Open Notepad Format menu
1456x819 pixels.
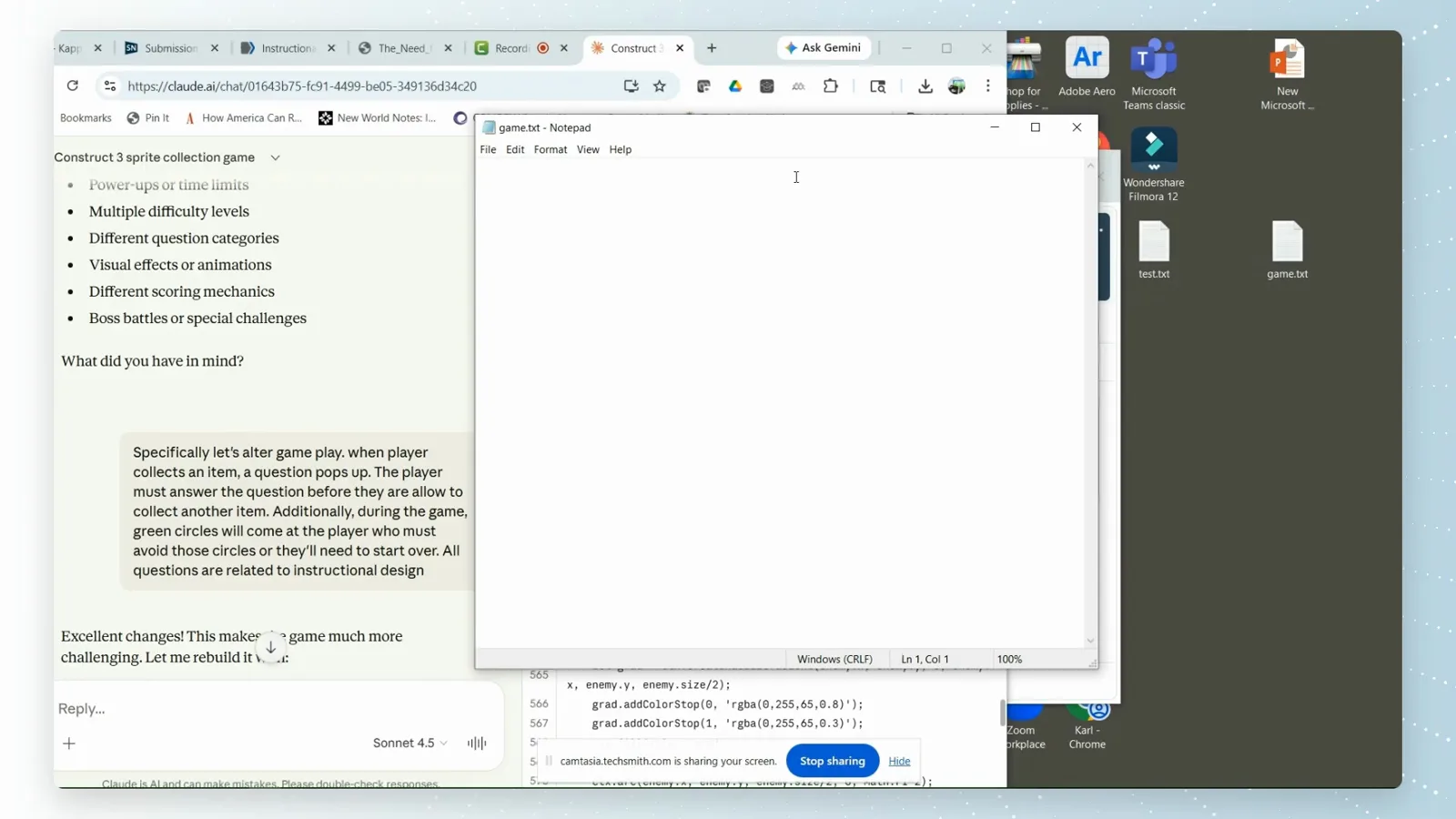pyautogui.click(x=551, y=149)
